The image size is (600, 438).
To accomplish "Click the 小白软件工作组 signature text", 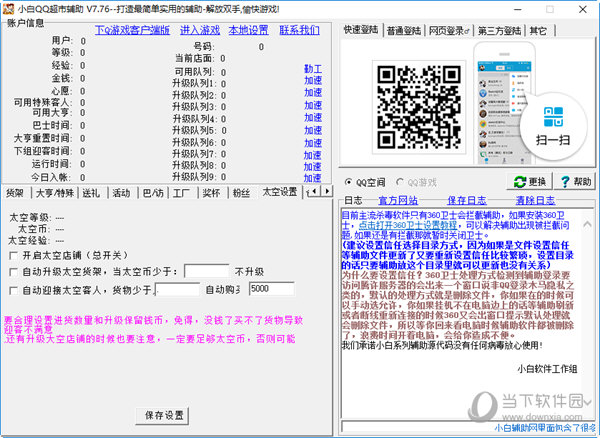I will (547, 369).
